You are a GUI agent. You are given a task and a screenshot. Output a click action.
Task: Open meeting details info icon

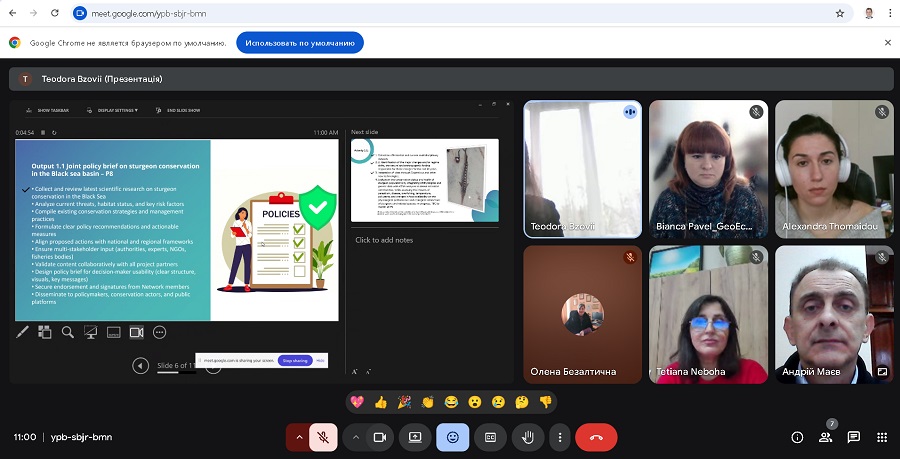(x=797, y=437)
